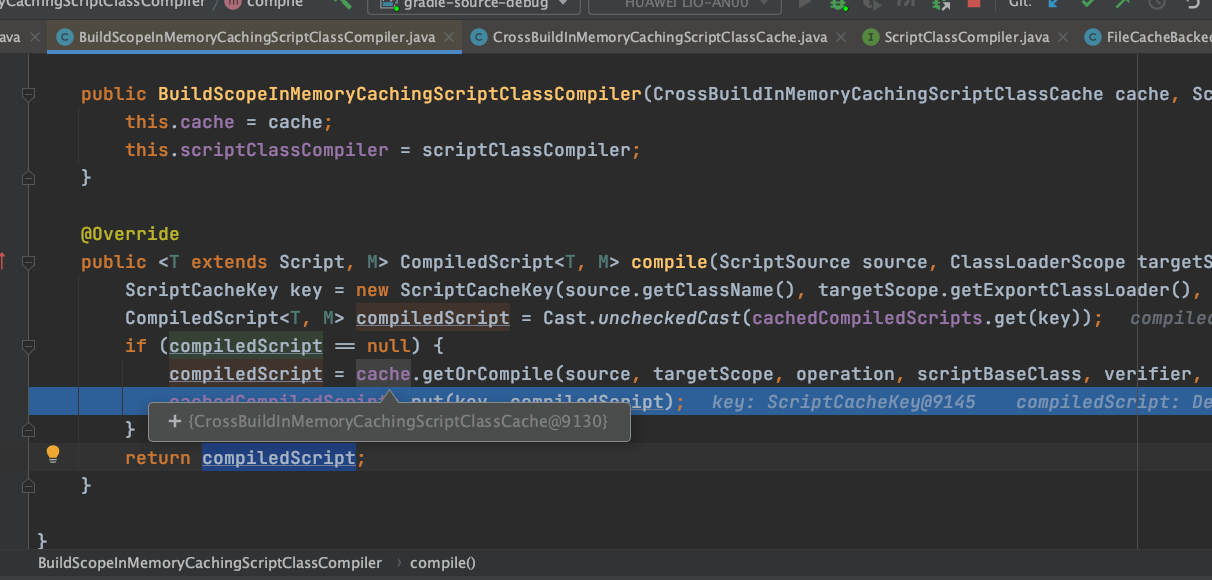
Task: Click scriptClassCompiler in 'this.scriptClassCompiler' assignment
Action: pos(284,150)
